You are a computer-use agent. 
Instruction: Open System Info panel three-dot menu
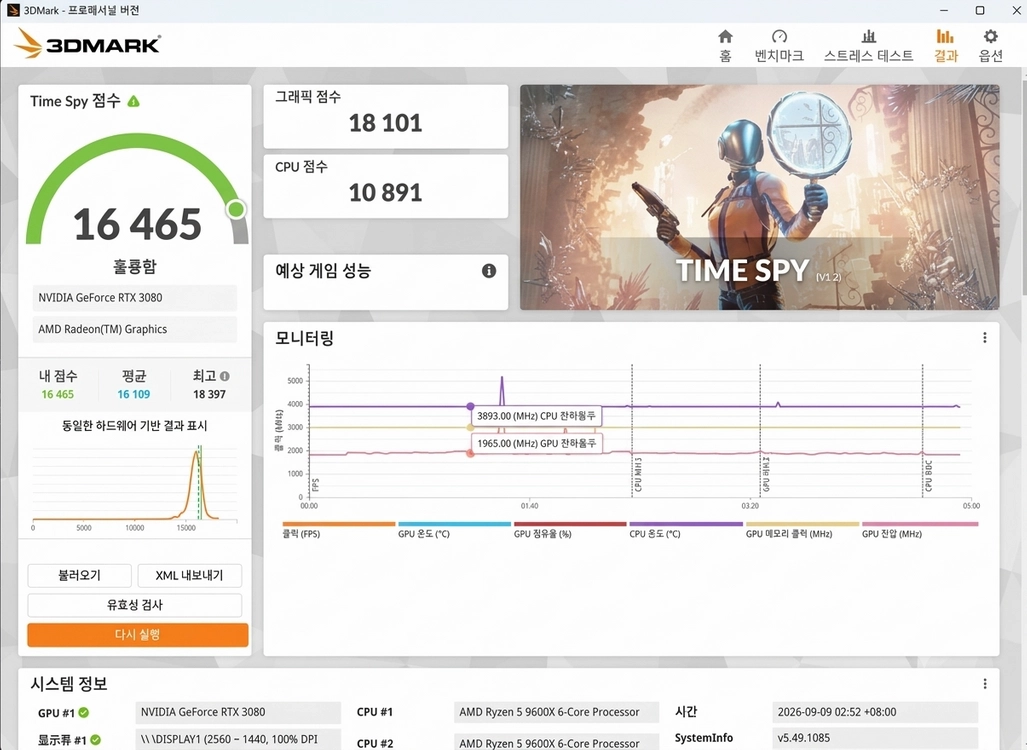tap(984, 684)
